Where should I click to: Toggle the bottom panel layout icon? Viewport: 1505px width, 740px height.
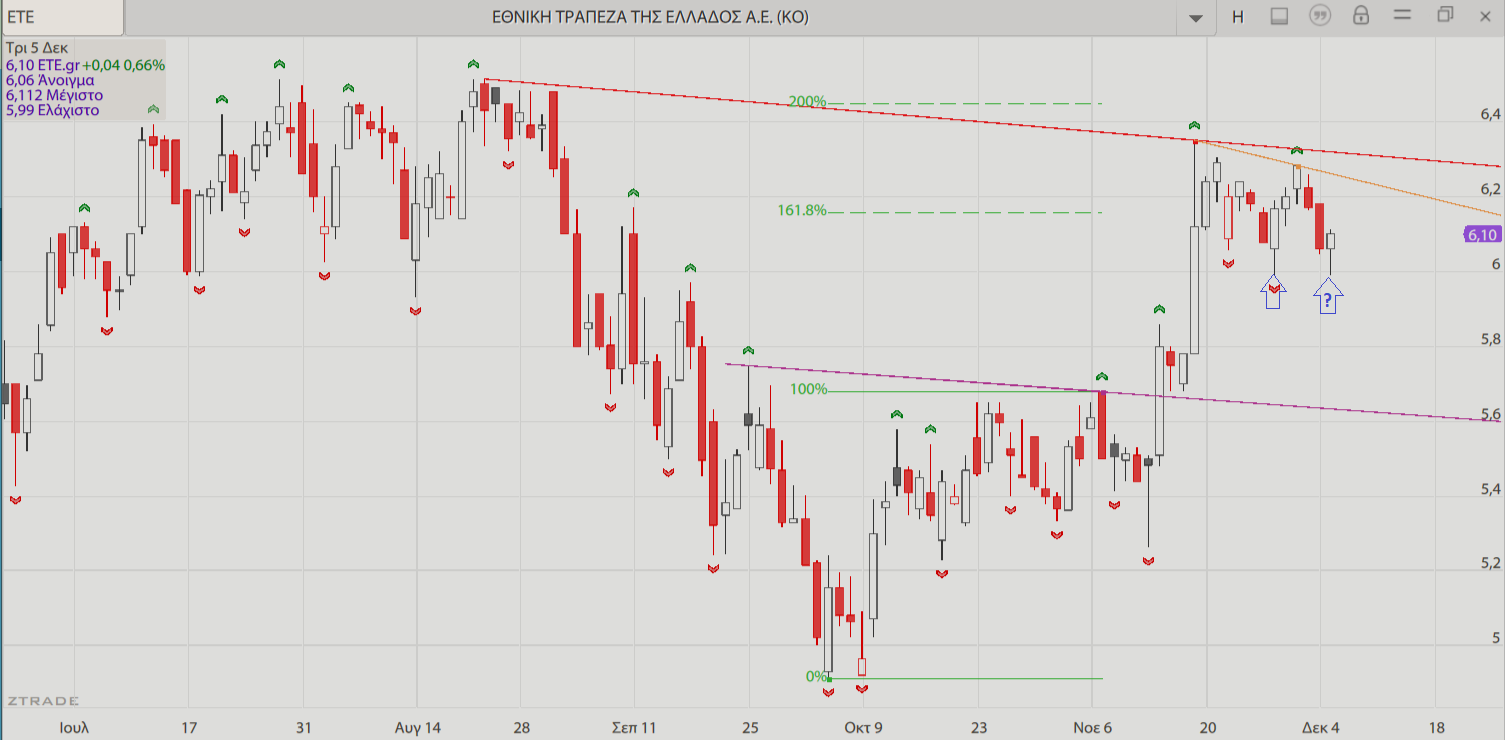[x=1279, y=16]
